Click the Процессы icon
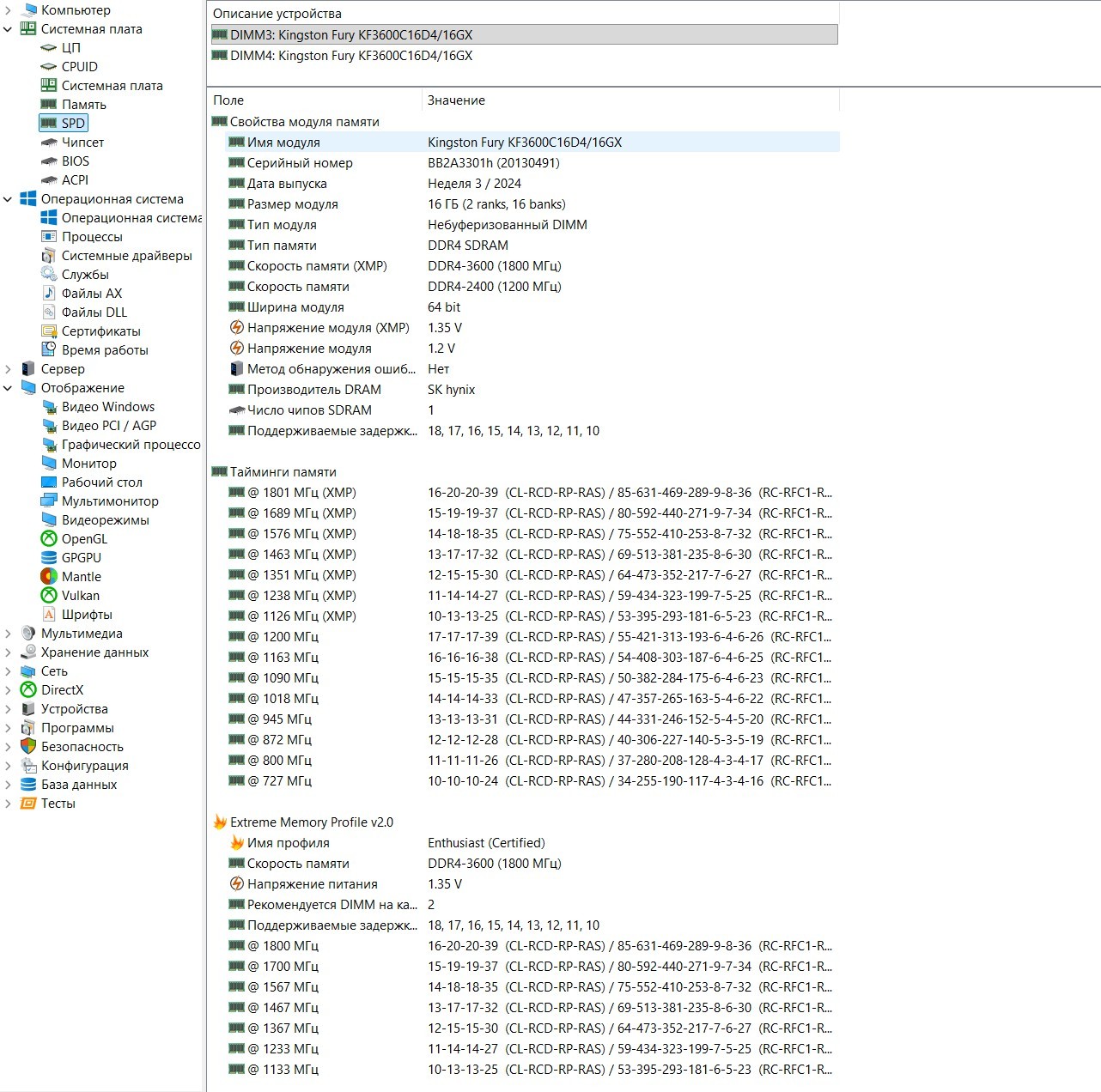 point(49,236)
